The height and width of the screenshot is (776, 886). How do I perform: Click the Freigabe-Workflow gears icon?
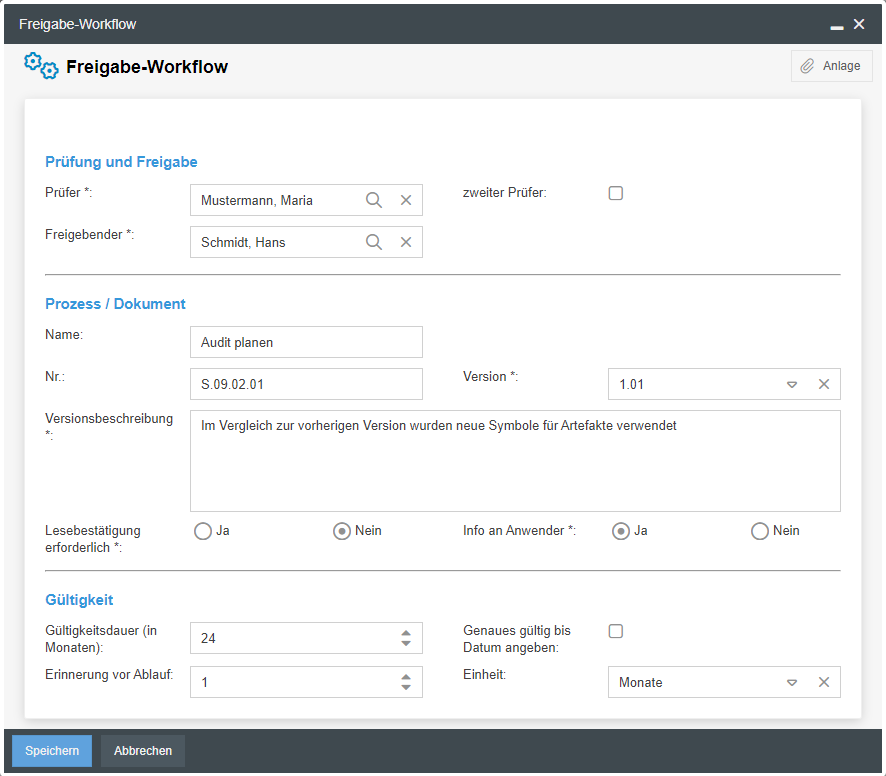41,67
